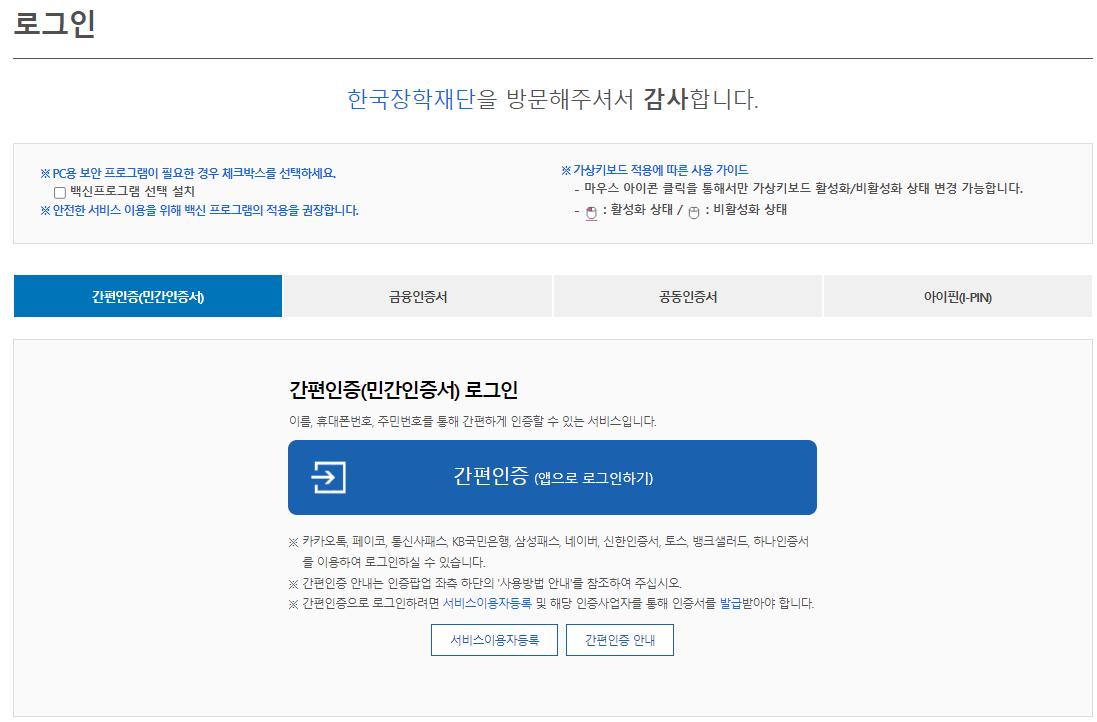1097x722 pixels.
Task: Click the 안전한 서비스 이용을 위해 백신 notice
Action: tap(199, 210)
